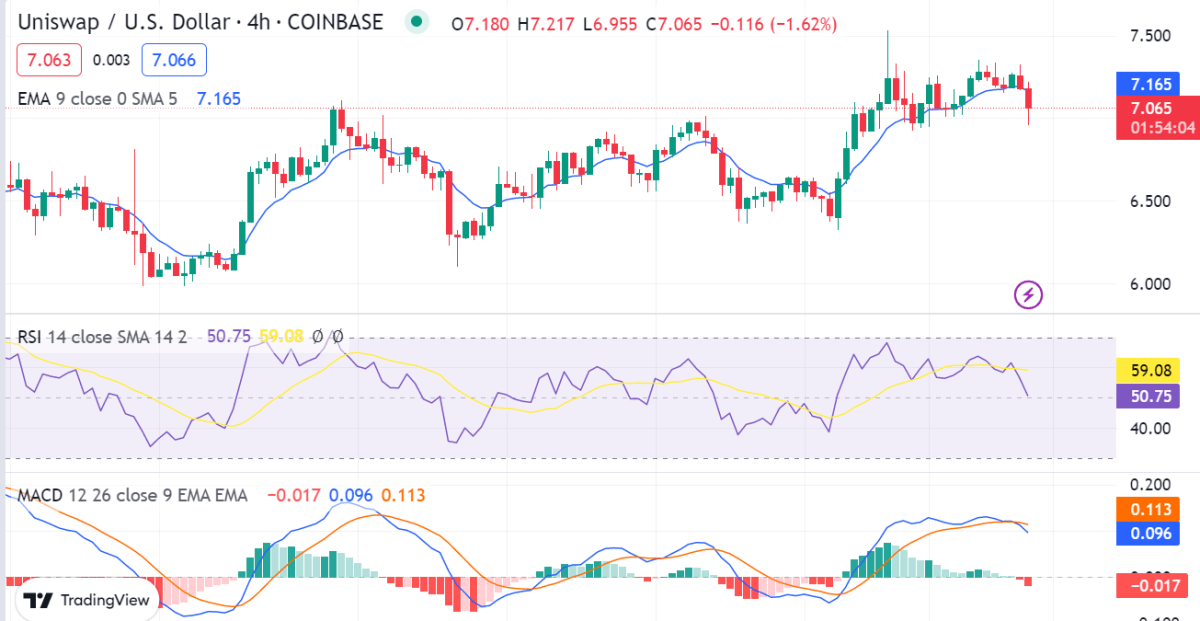Viewport: 1200px width, 621px height.
Task: Click the purple lightning bolt icon
Action: (x=1029, y=294)
